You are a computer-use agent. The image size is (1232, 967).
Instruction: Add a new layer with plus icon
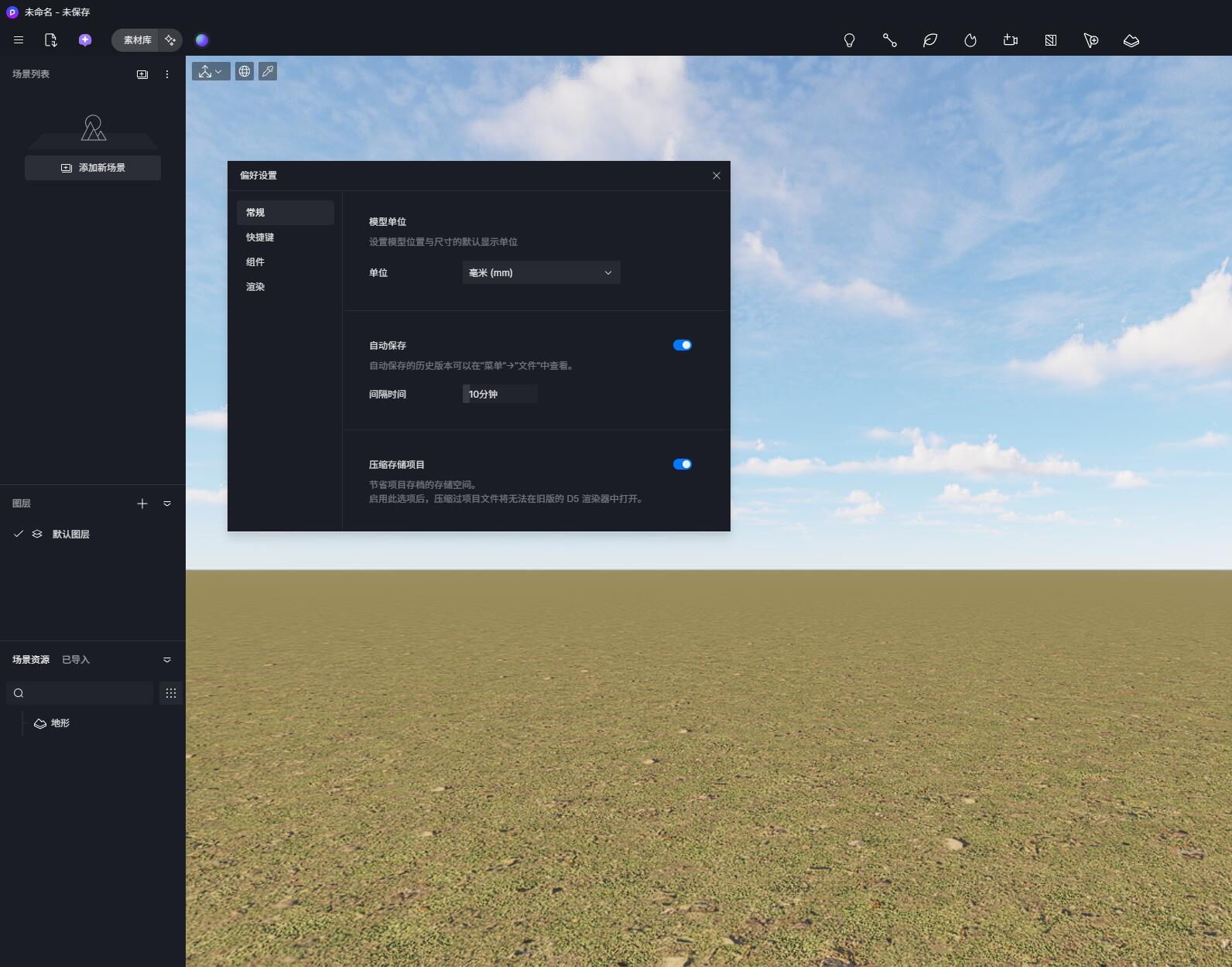click(142, 504)
